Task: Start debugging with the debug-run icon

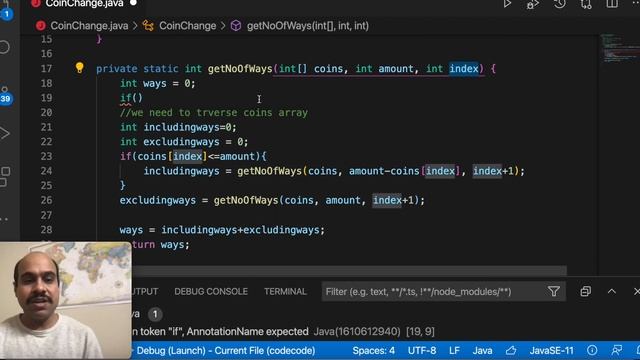Action: click(x=533, y=4)
